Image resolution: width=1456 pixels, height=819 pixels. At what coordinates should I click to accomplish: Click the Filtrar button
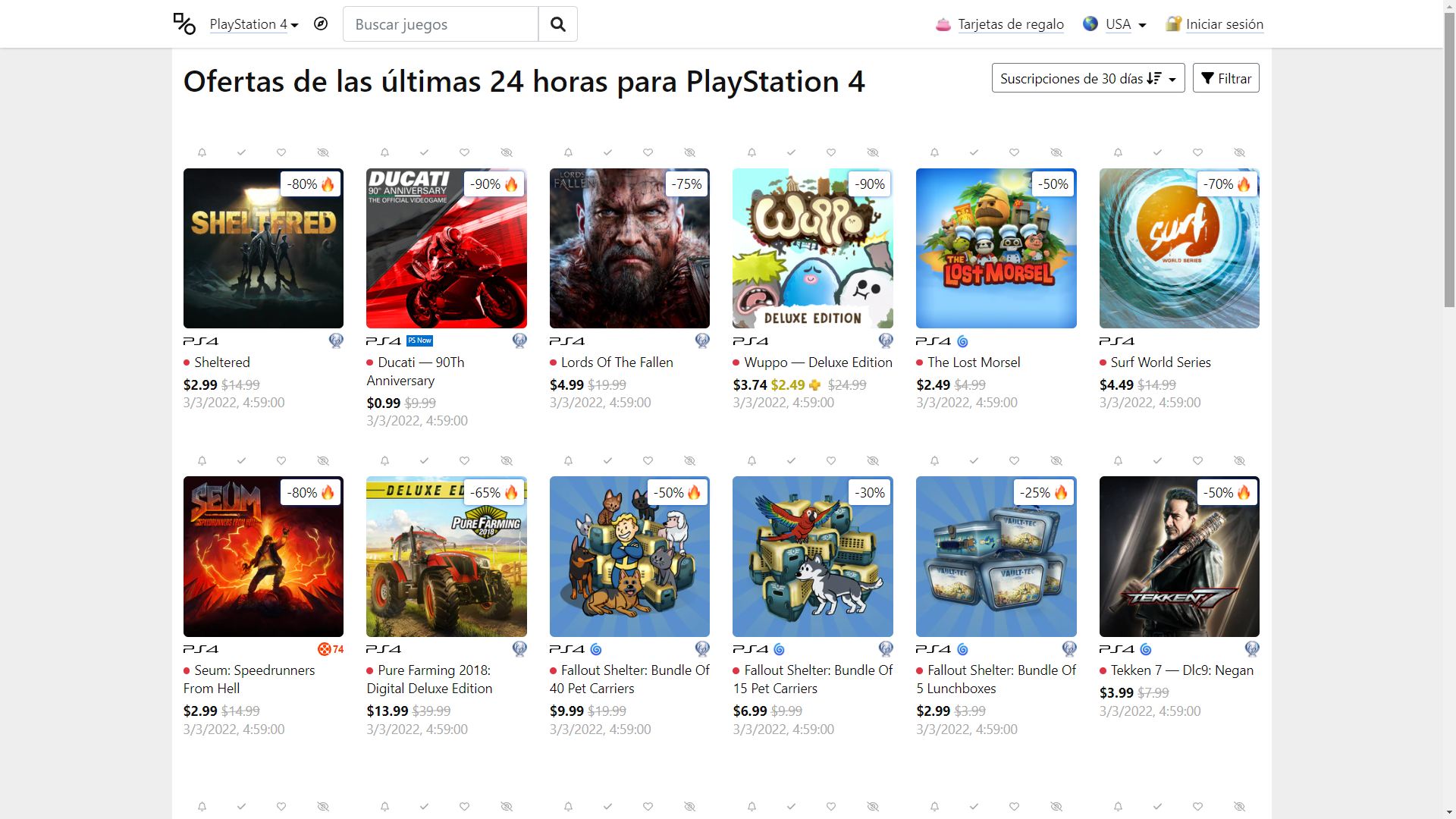coord(1226,78)
